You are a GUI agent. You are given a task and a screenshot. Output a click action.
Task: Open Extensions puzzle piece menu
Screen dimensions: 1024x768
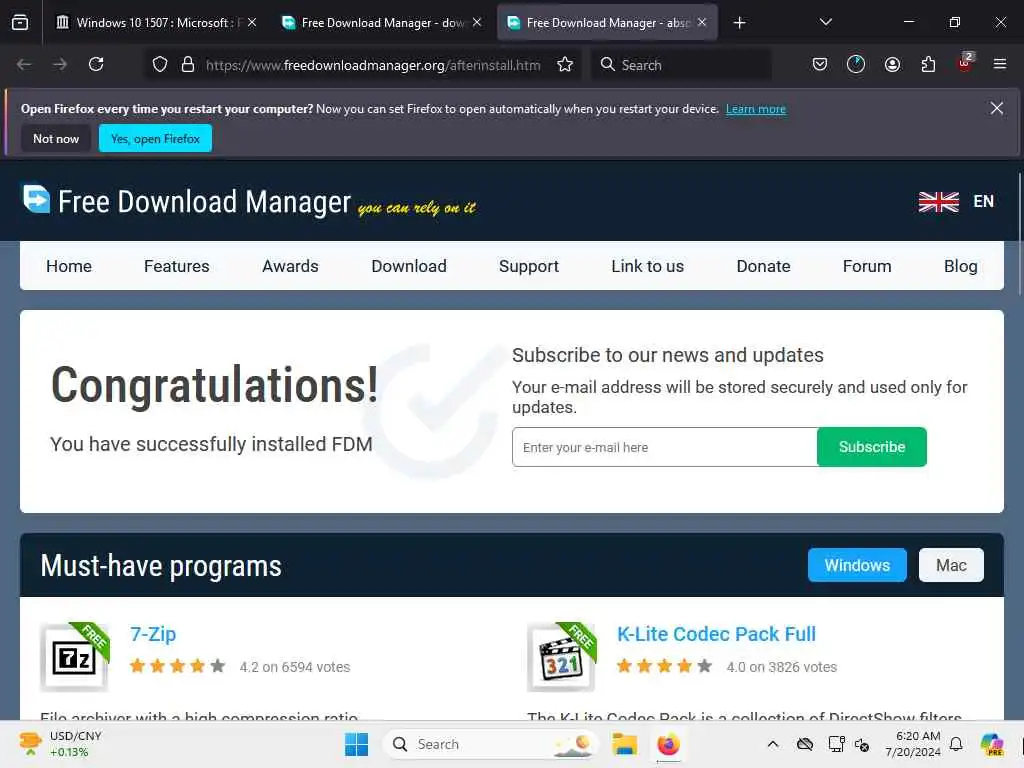point(928,64)
